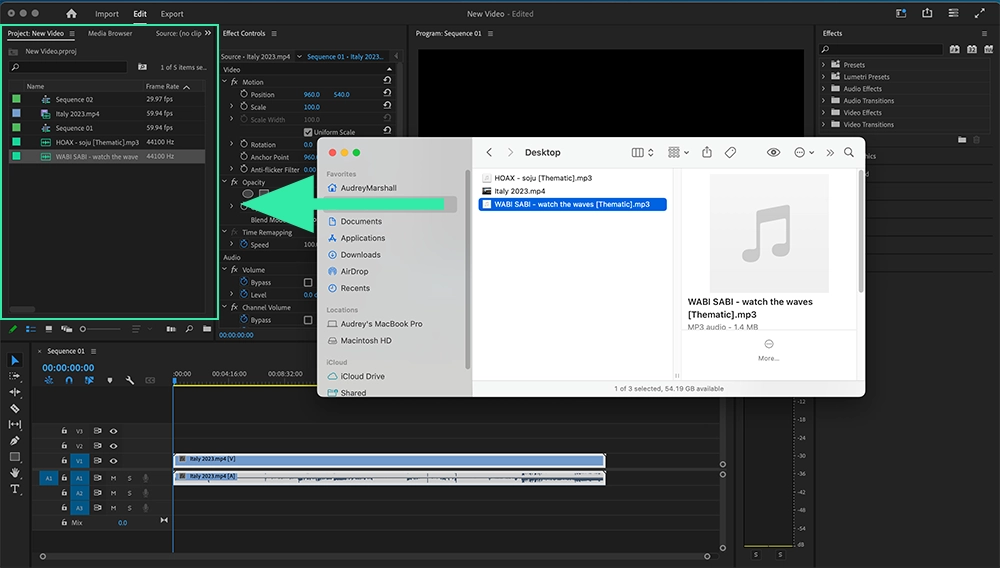Open Premiere Quick Export share icon
The image size is (1000, 568).
click(927, 13)
